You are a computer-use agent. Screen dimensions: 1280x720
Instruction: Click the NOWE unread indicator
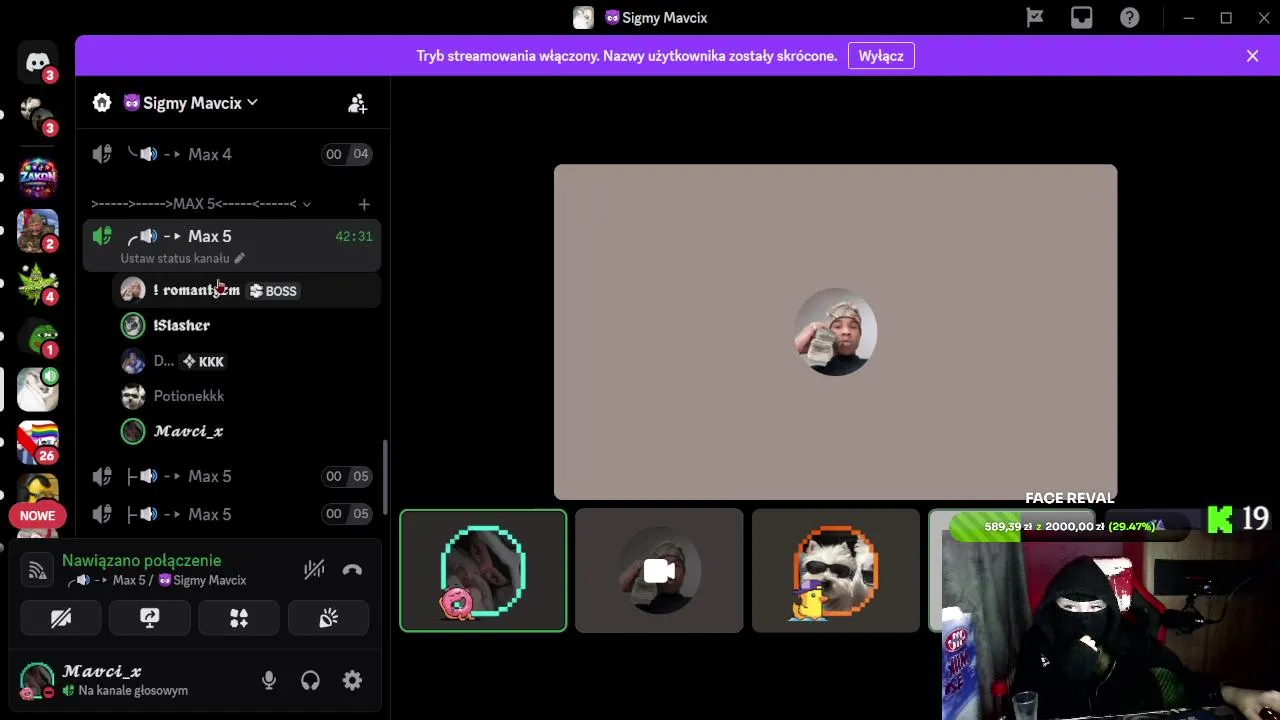click(38, 516)
